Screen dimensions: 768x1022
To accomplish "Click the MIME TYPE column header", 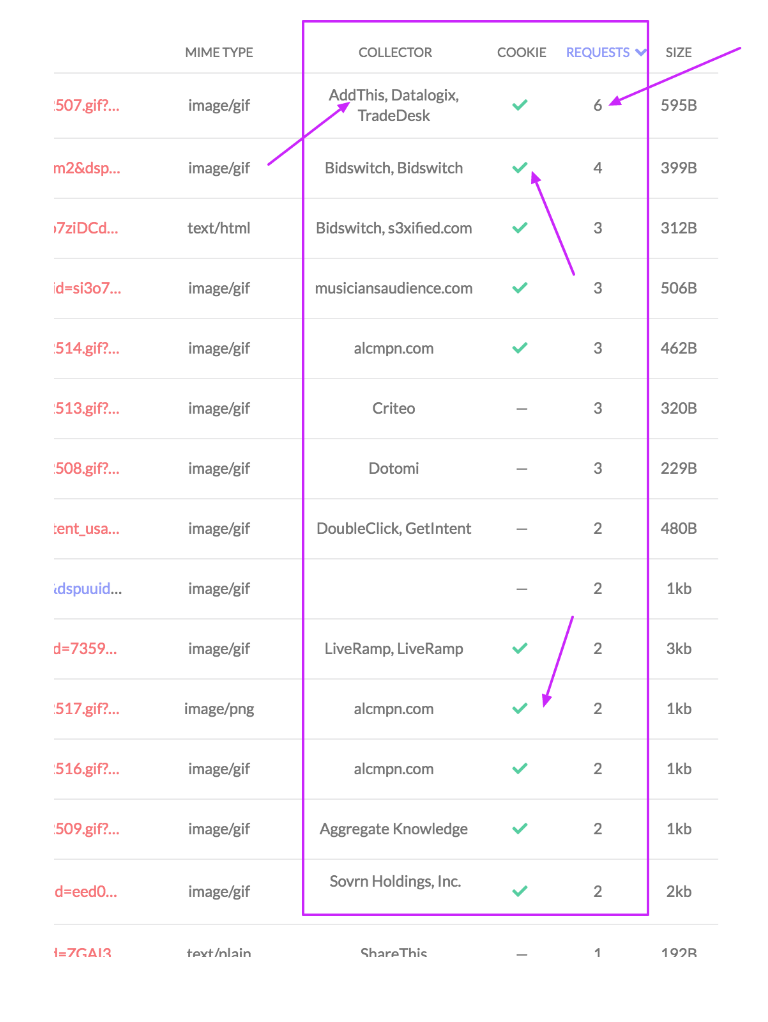I will [x=219, y=52].
